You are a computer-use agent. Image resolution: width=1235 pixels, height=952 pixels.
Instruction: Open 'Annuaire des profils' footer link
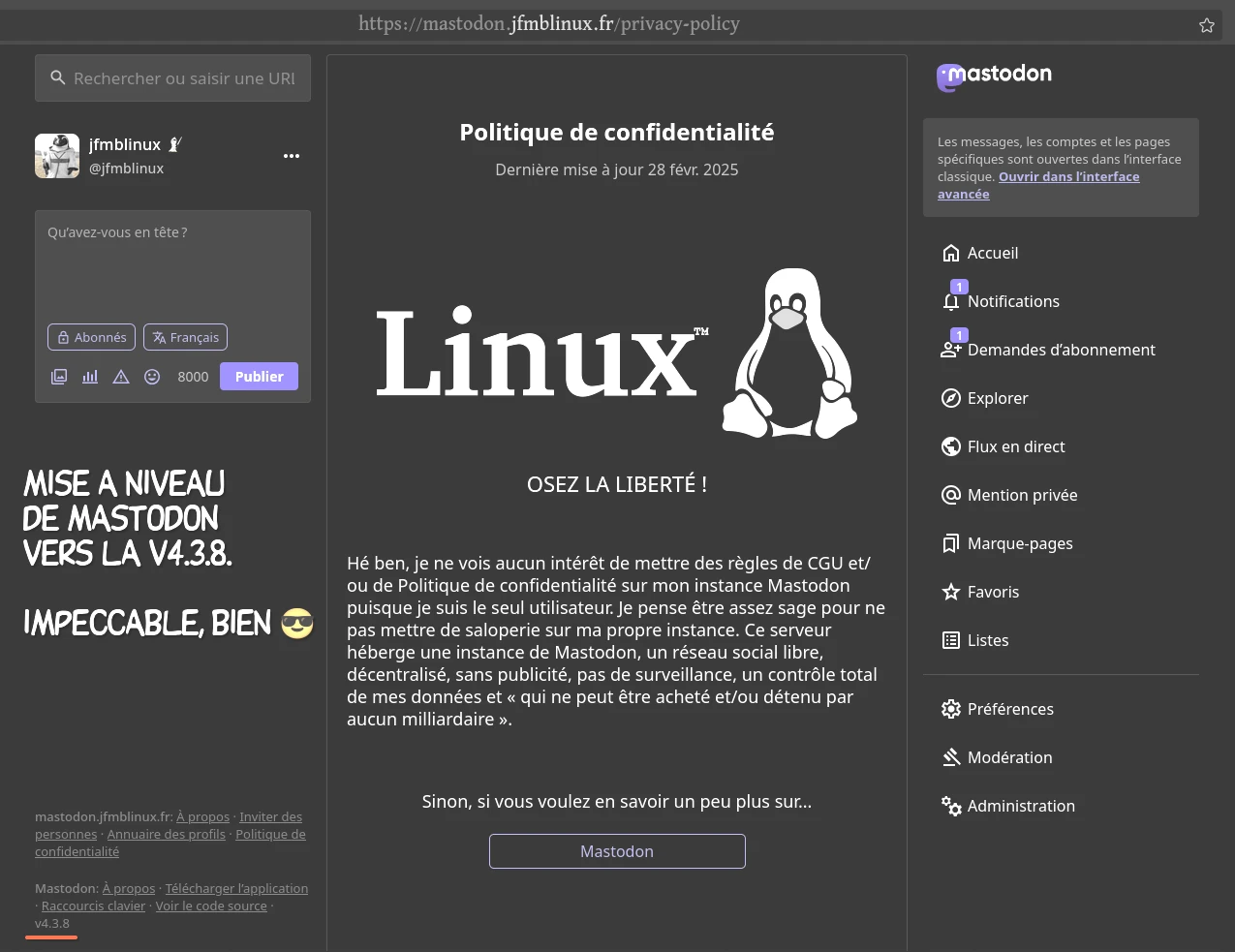coord(166,835)
